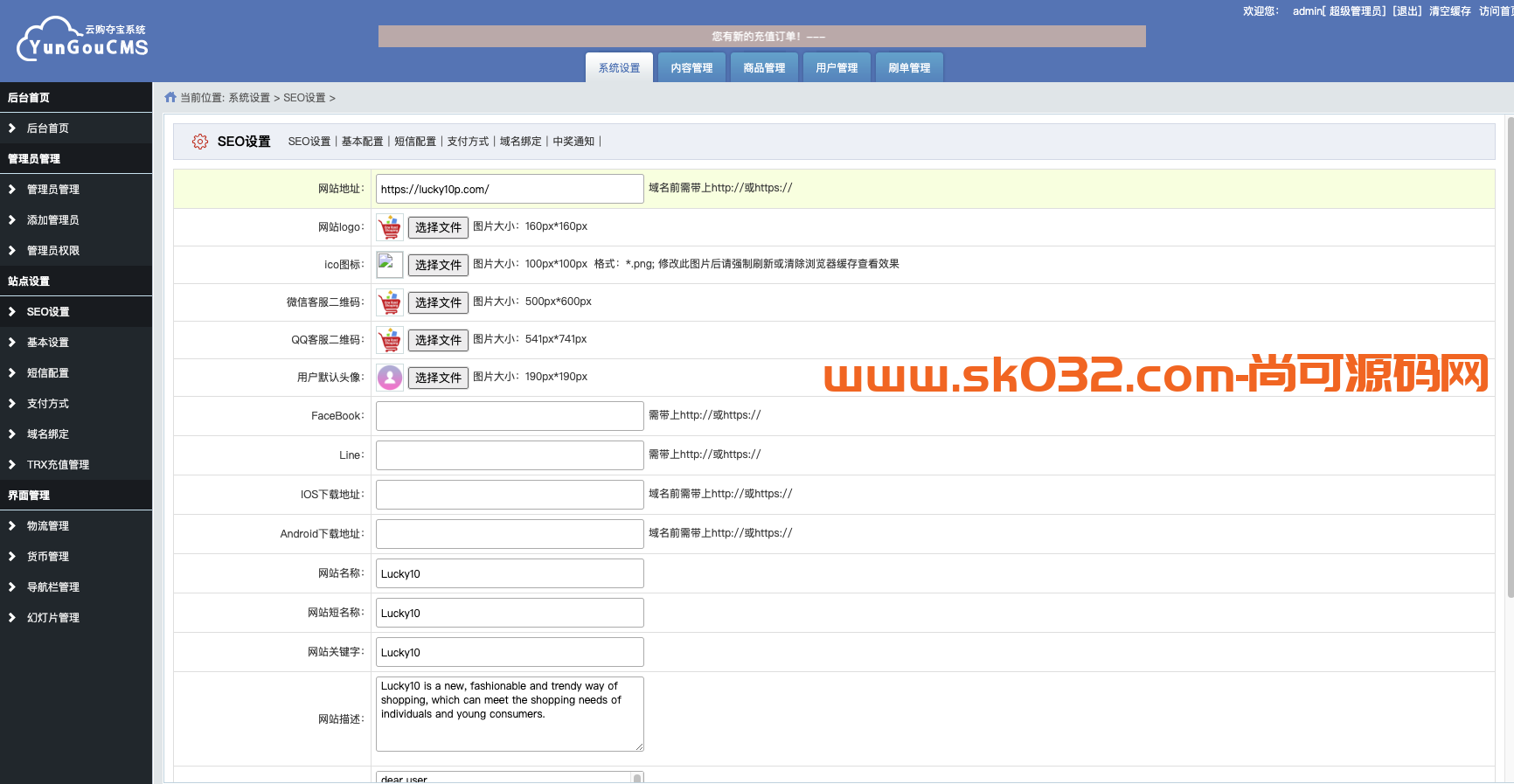Click chevron next to 管理员管理 item

pos(11,189)
